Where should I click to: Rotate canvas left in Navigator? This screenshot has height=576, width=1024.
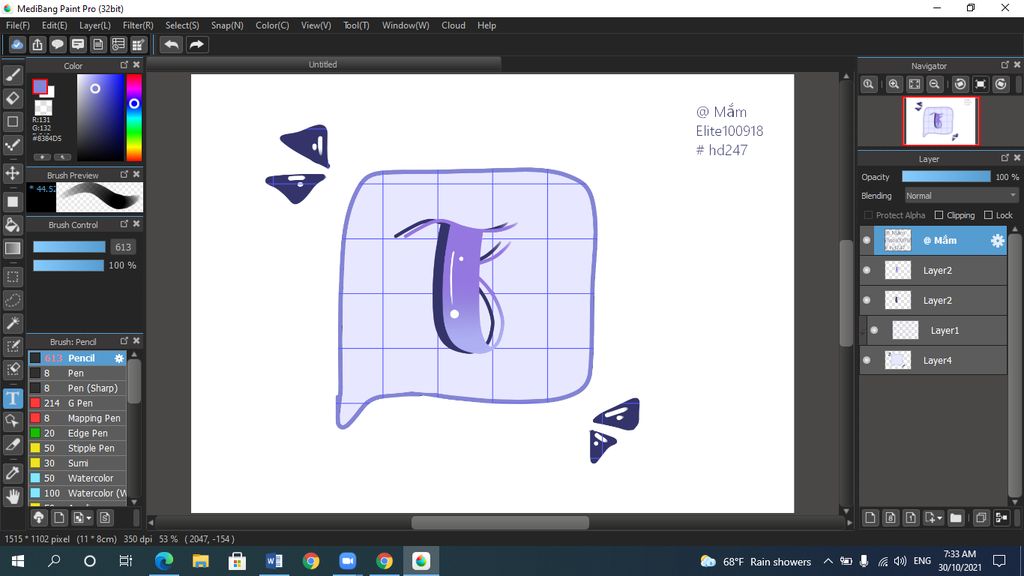[960, 84]
